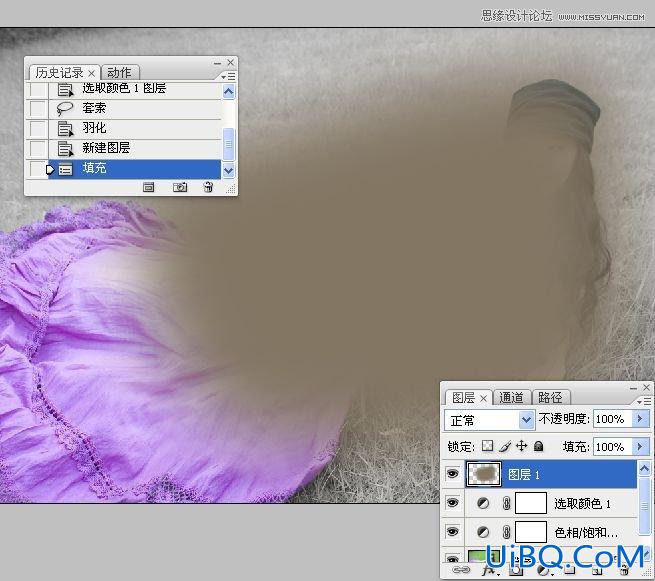Click 选取颜色 1 adjustment icon
This screenshot has height=581, width=655.
tap(483, 503)
